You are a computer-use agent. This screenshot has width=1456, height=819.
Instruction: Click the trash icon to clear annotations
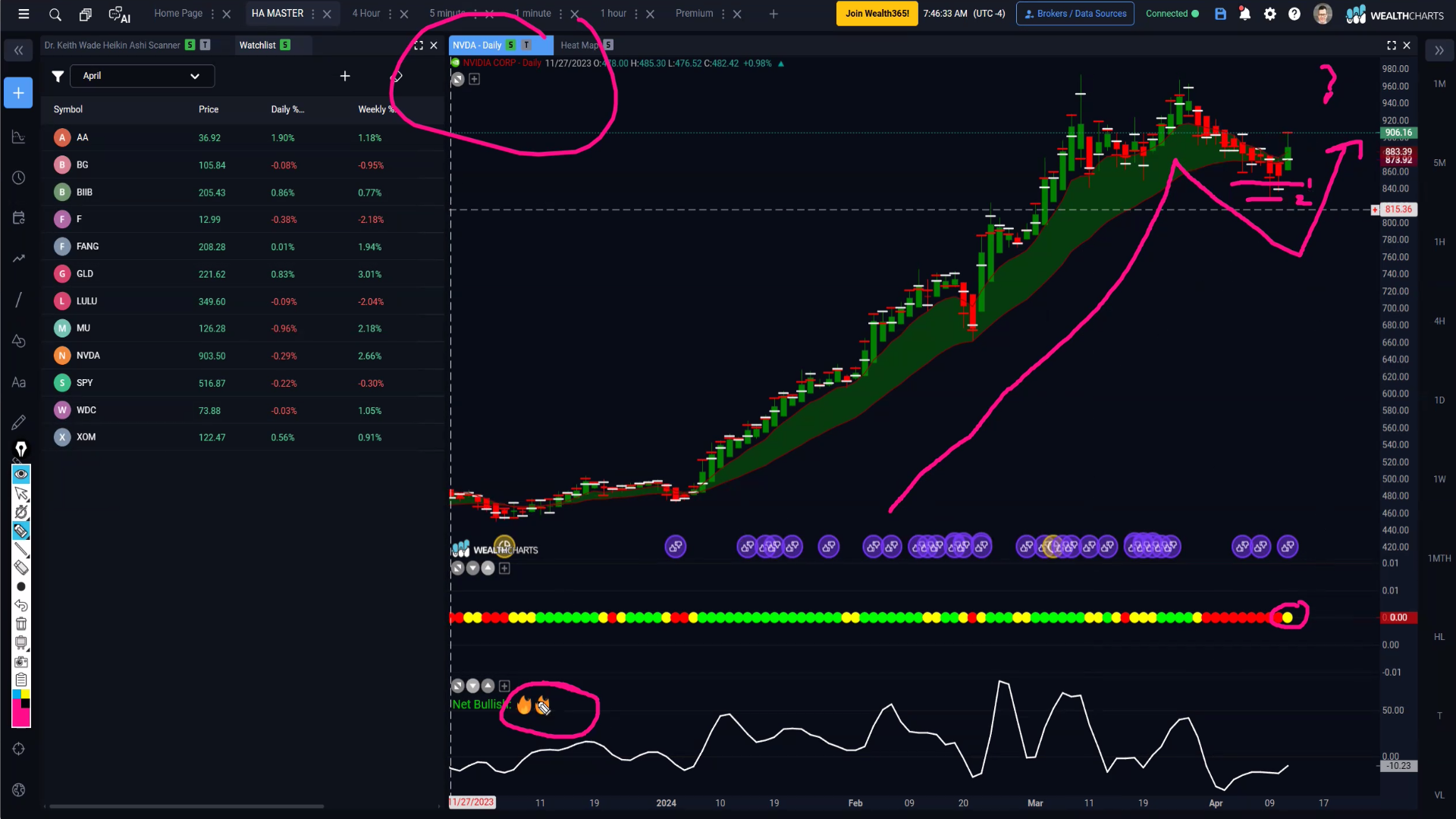(x=21, y=623)
